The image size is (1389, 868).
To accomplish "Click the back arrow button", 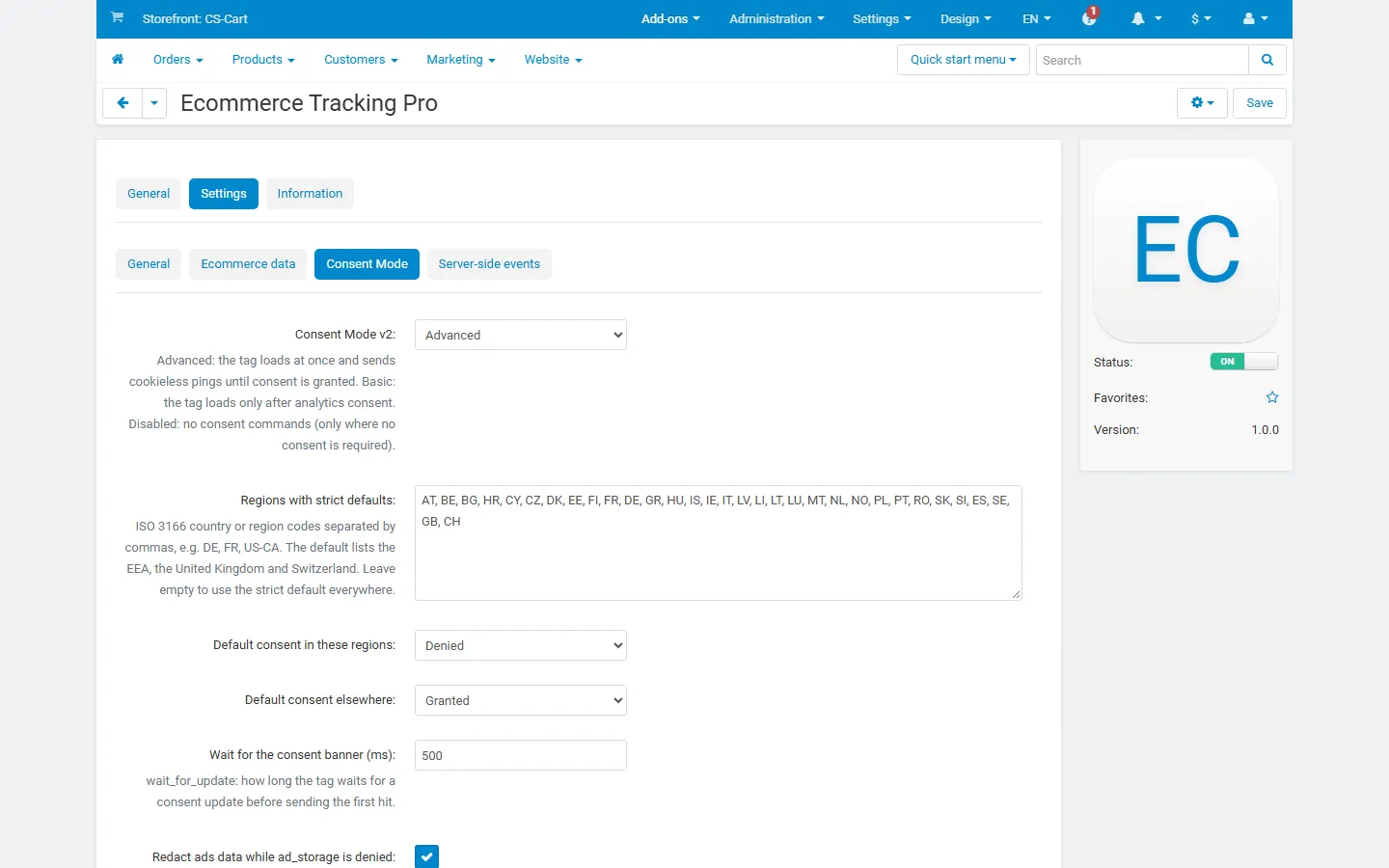I will pos(123,103).
